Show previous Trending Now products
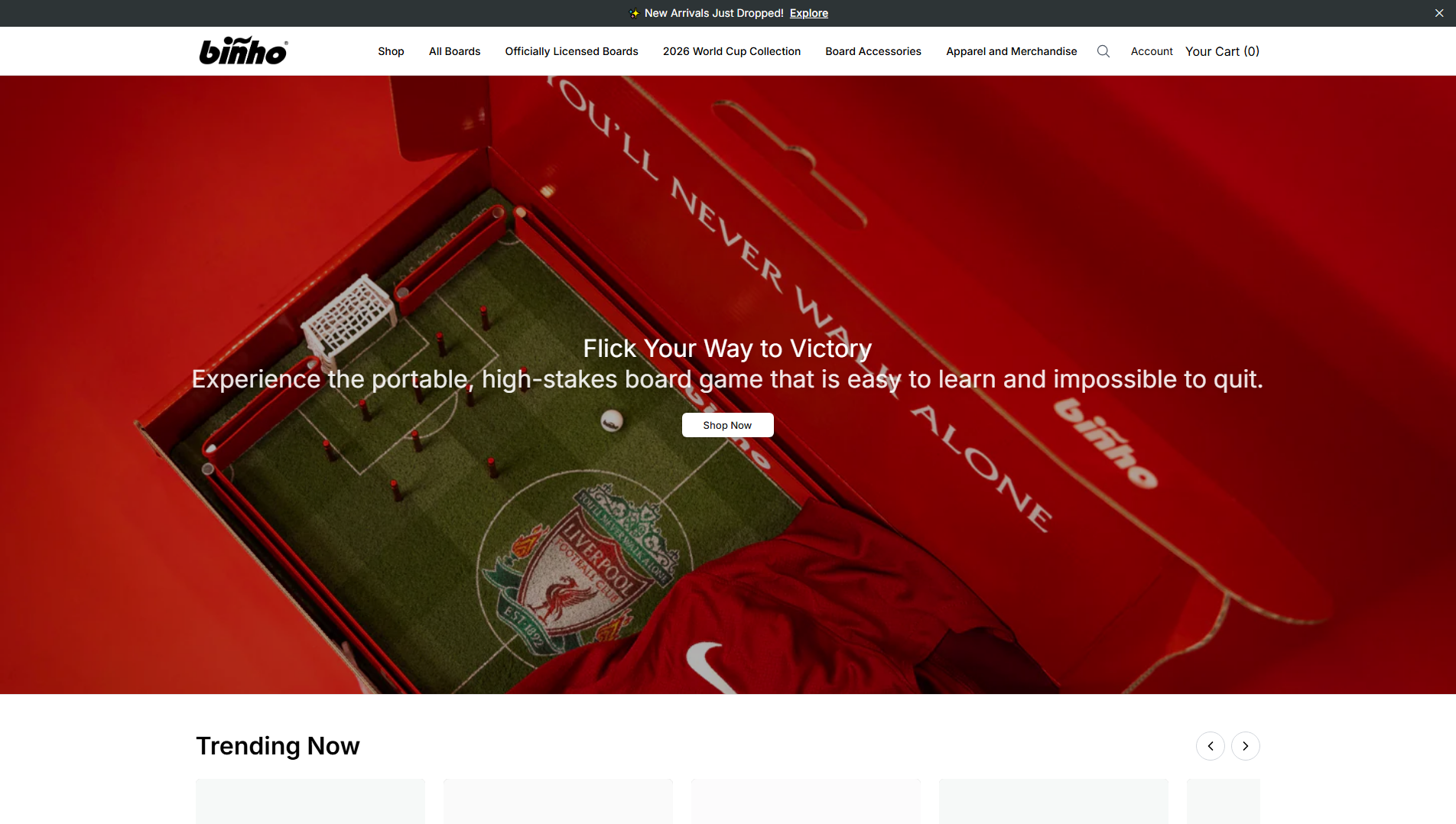Image resolution: width=1456 pixels, height=824 pixels. pyautogui.click(x=1211, y=746)
